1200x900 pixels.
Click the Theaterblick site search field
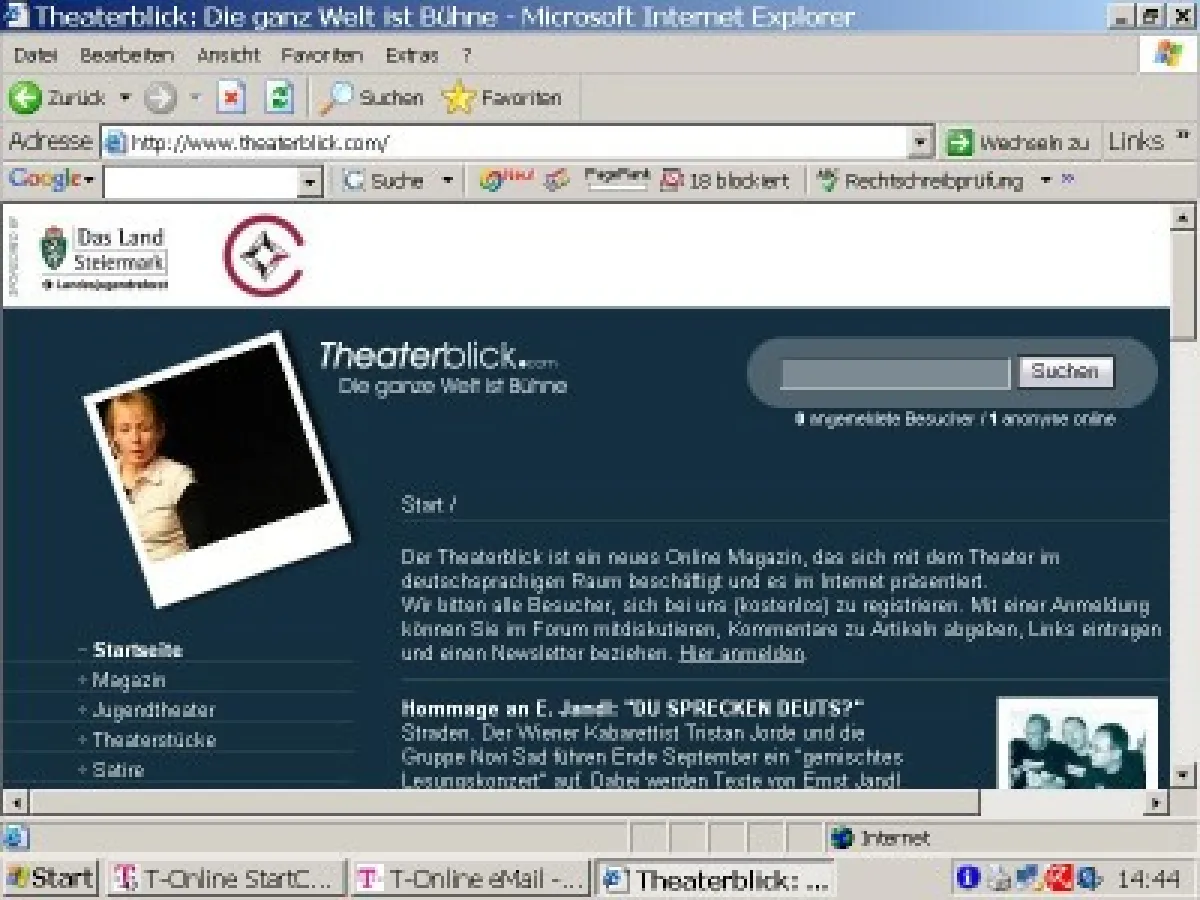point(894,374)
